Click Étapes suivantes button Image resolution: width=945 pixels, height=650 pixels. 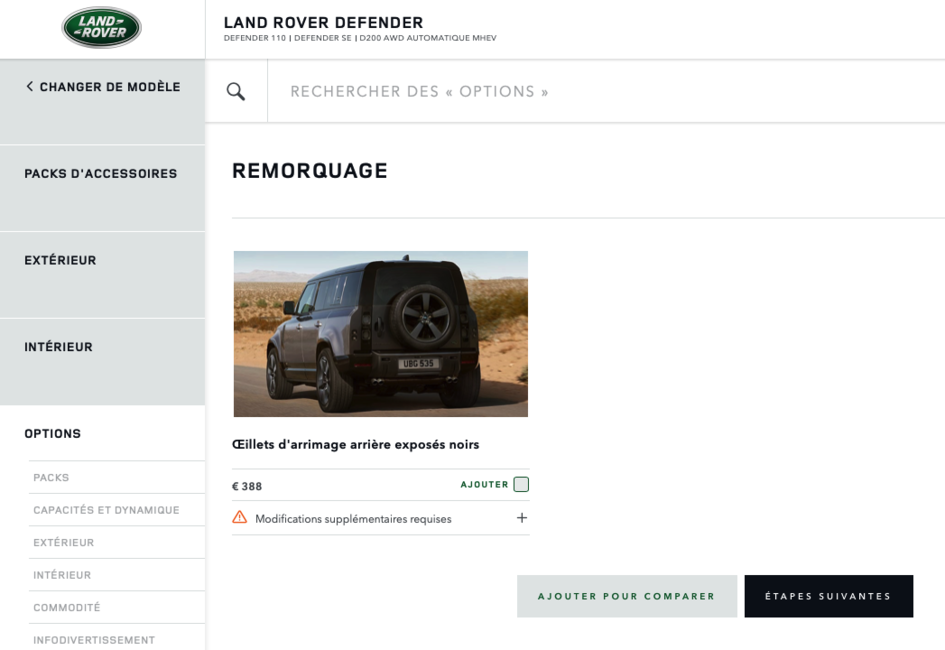pyautogui.click(x=829, y=596)
